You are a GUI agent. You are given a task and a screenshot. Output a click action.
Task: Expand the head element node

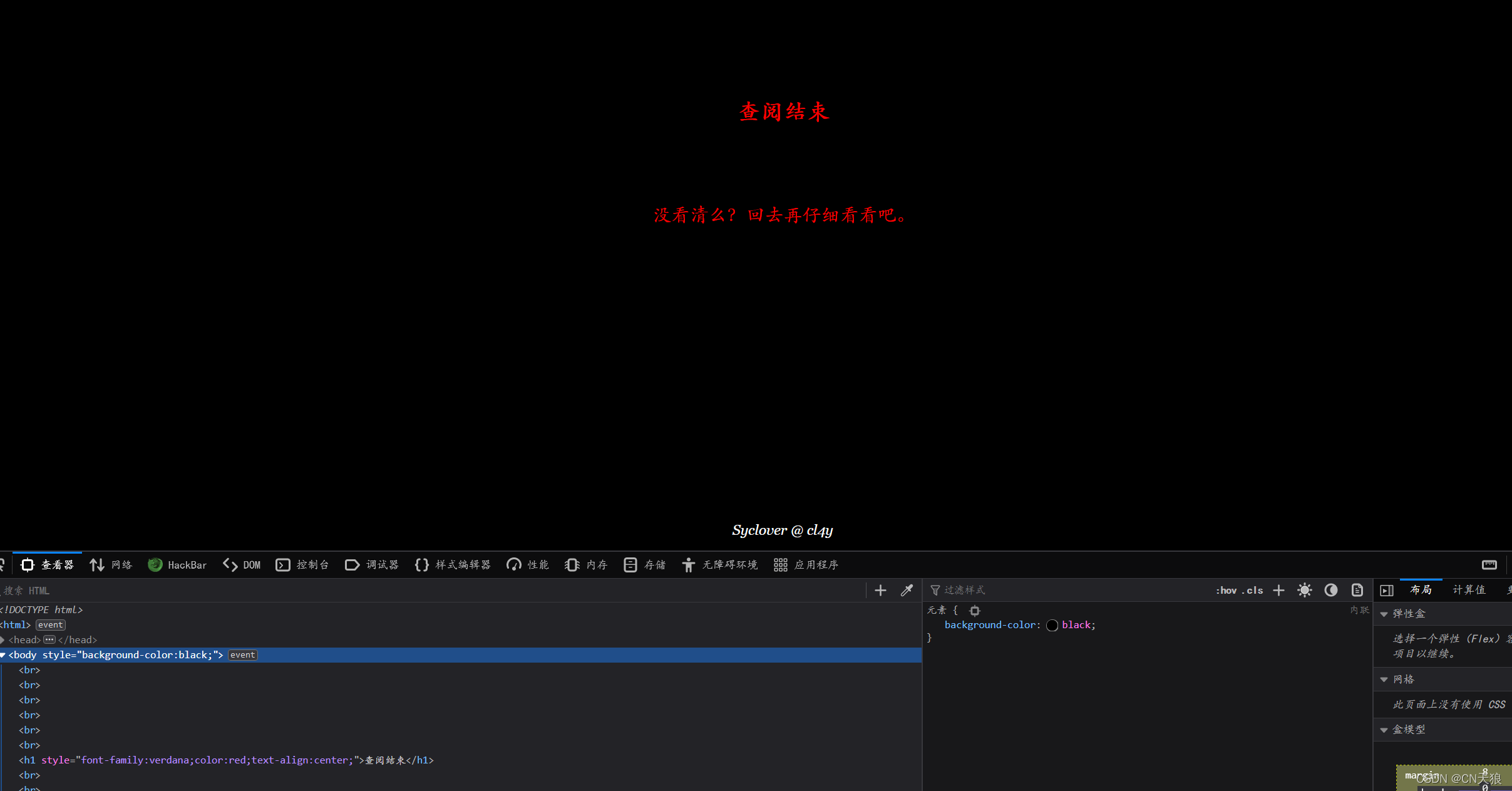coord(3,640)
